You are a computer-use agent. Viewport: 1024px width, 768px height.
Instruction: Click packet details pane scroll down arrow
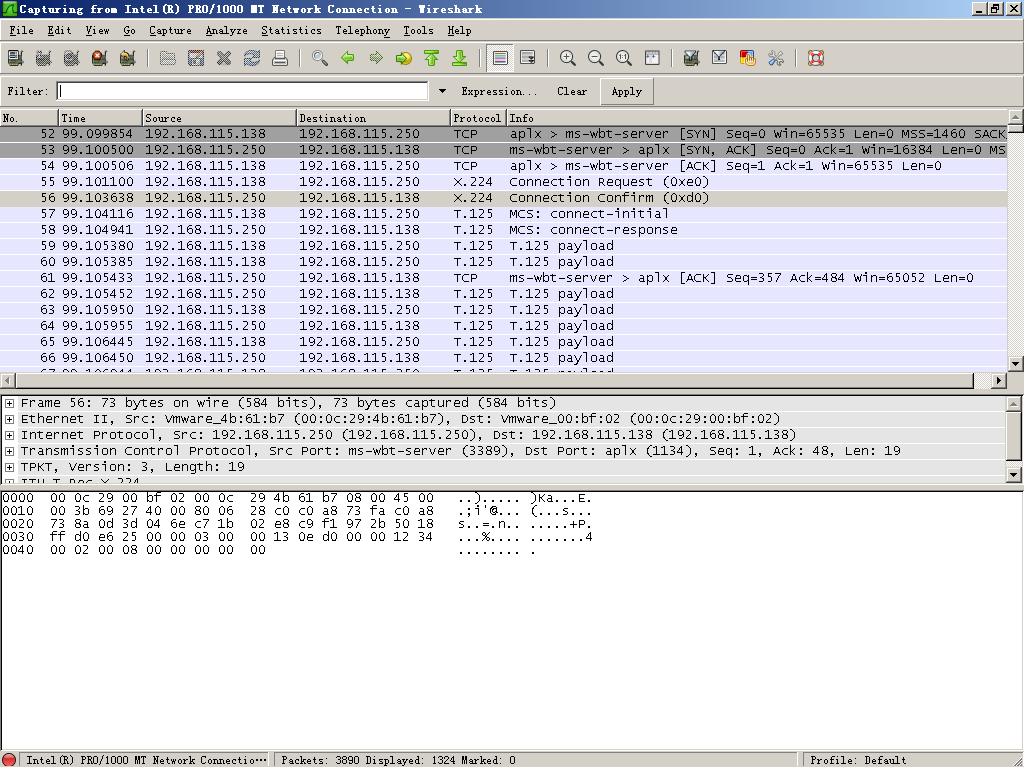pos(1014,475)
